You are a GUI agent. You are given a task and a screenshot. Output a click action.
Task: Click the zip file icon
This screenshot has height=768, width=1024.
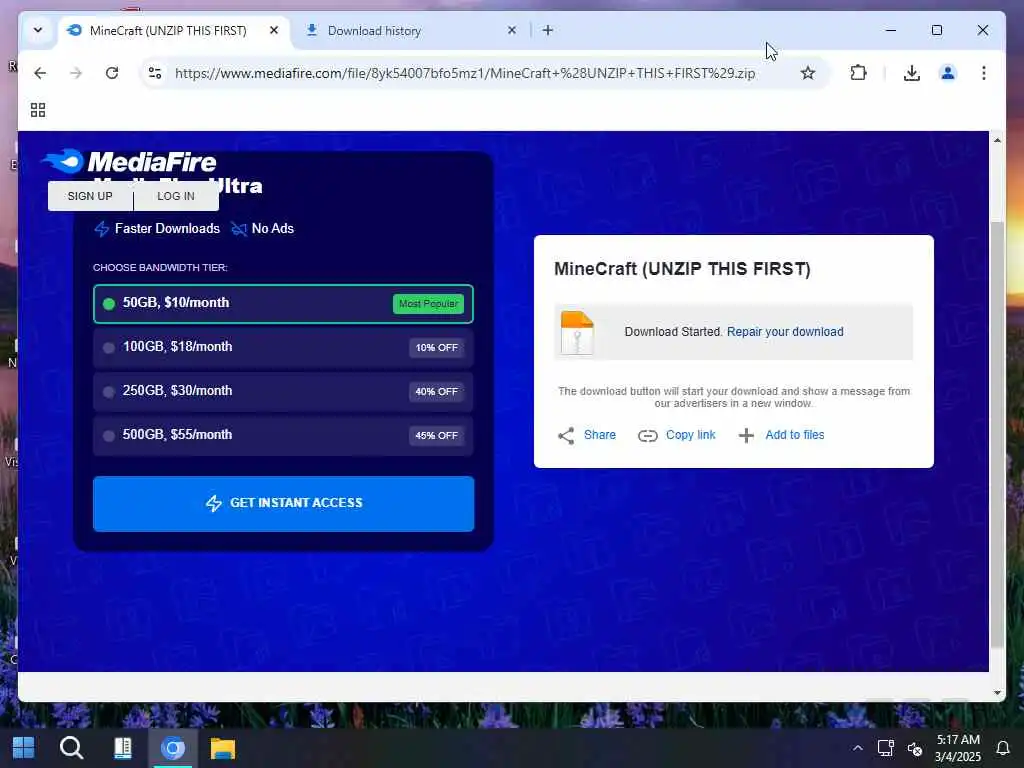point(577,332)
